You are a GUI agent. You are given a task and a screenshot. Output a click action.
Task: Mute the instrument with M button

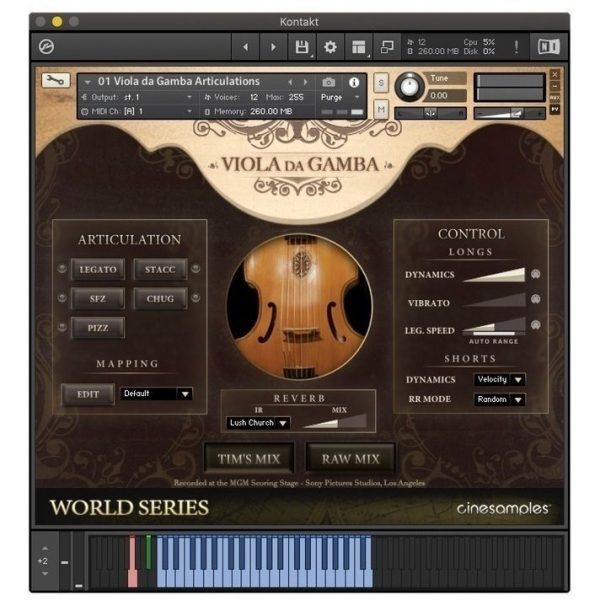[x=381, y=109]
